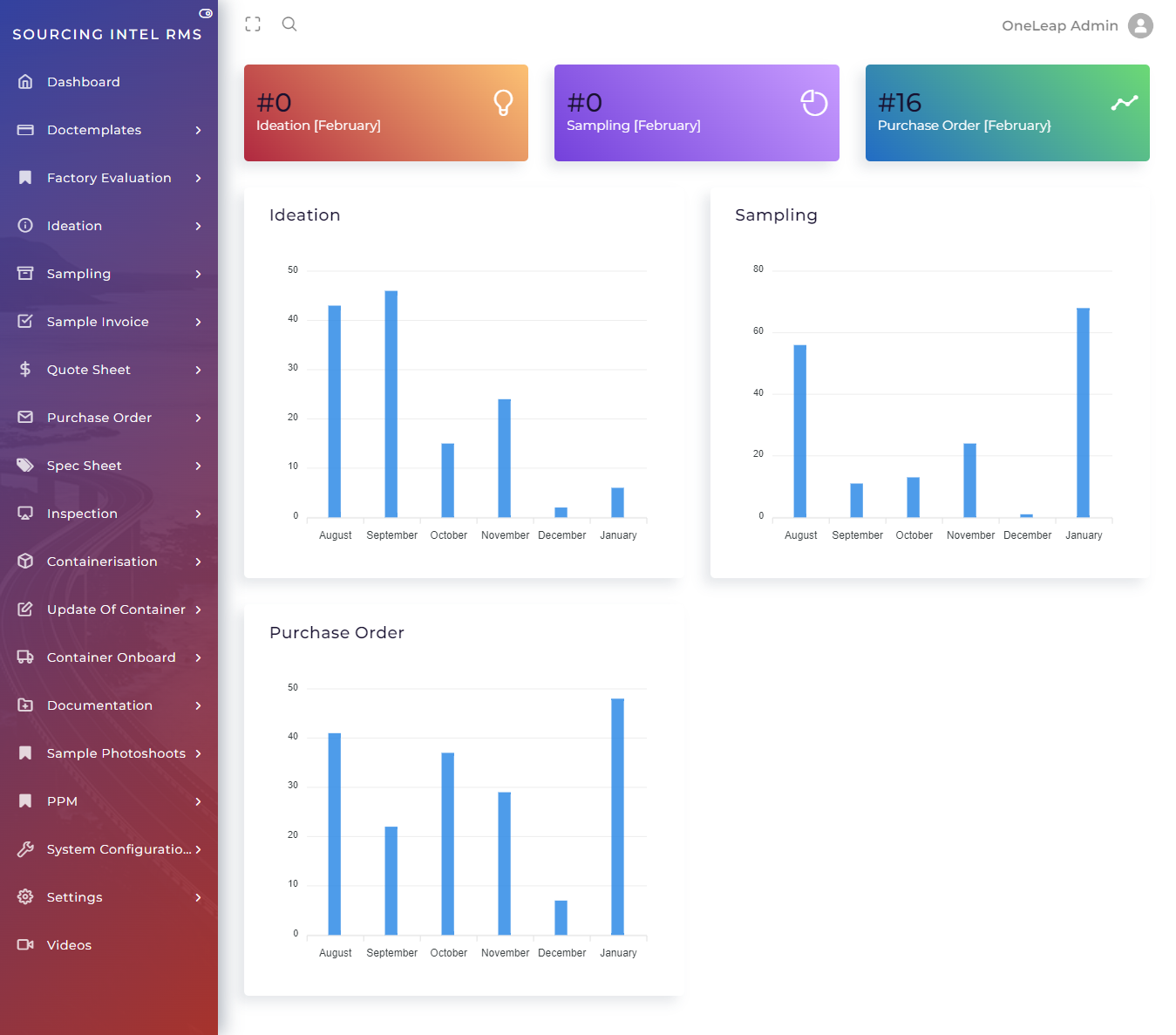Screen dimensions: 1176x1035
Task: Toggle the sidebar collapse switch
Action: coord(206,13)
